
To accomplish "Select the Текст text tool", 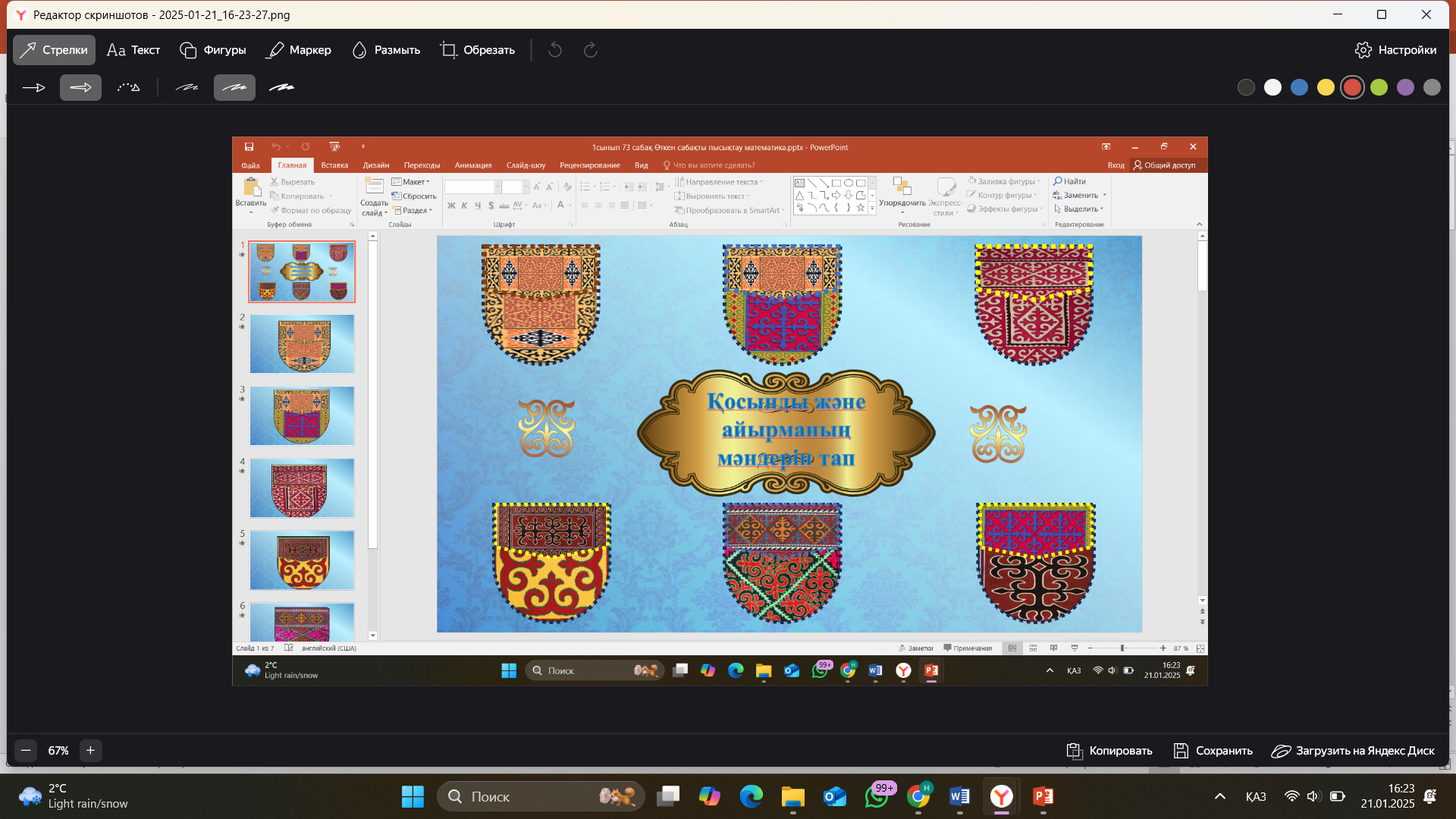I will pyautogui.click(x=133, y=50).
